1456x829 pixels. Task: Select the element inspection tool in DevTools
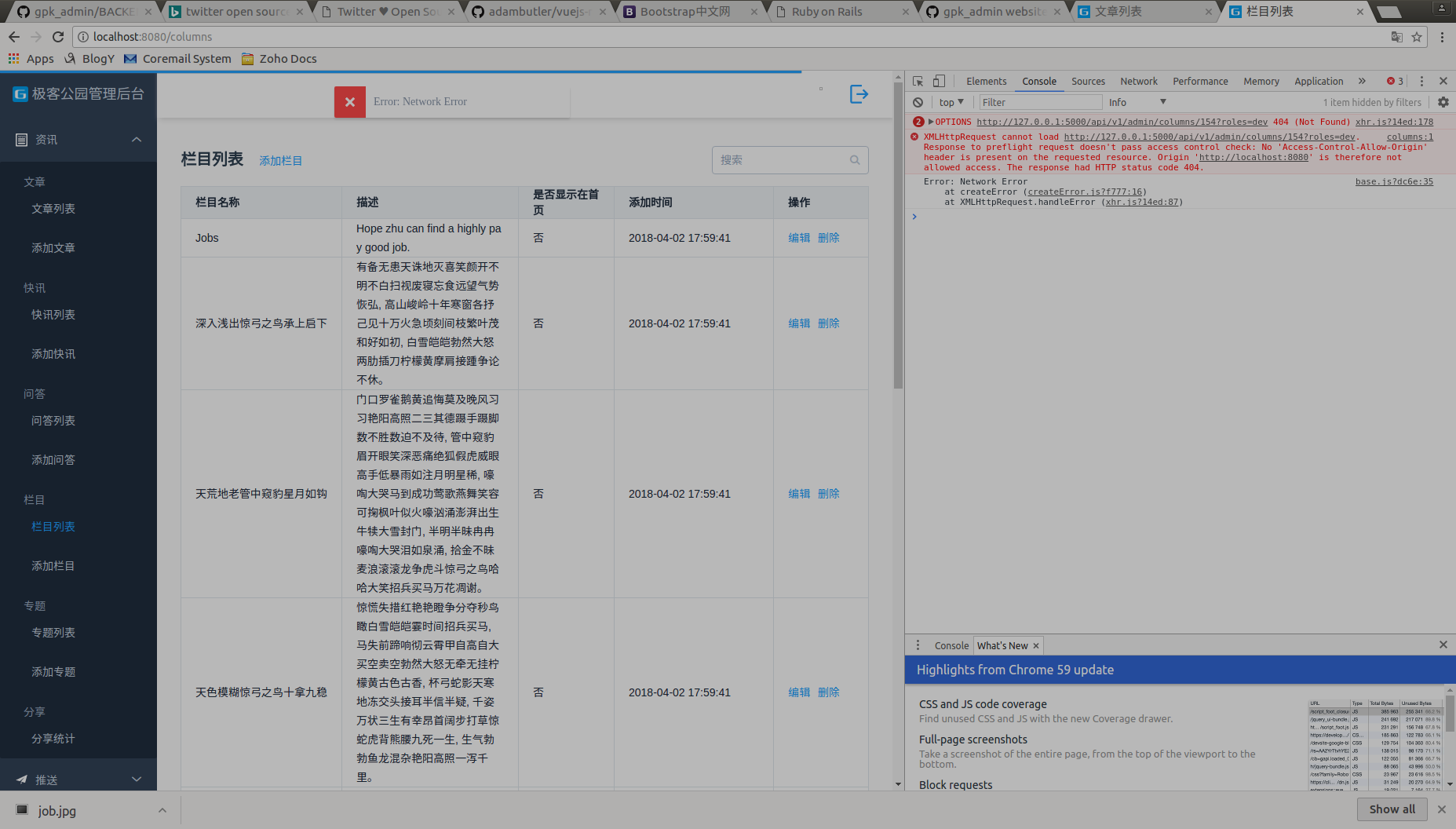[917, 81]
